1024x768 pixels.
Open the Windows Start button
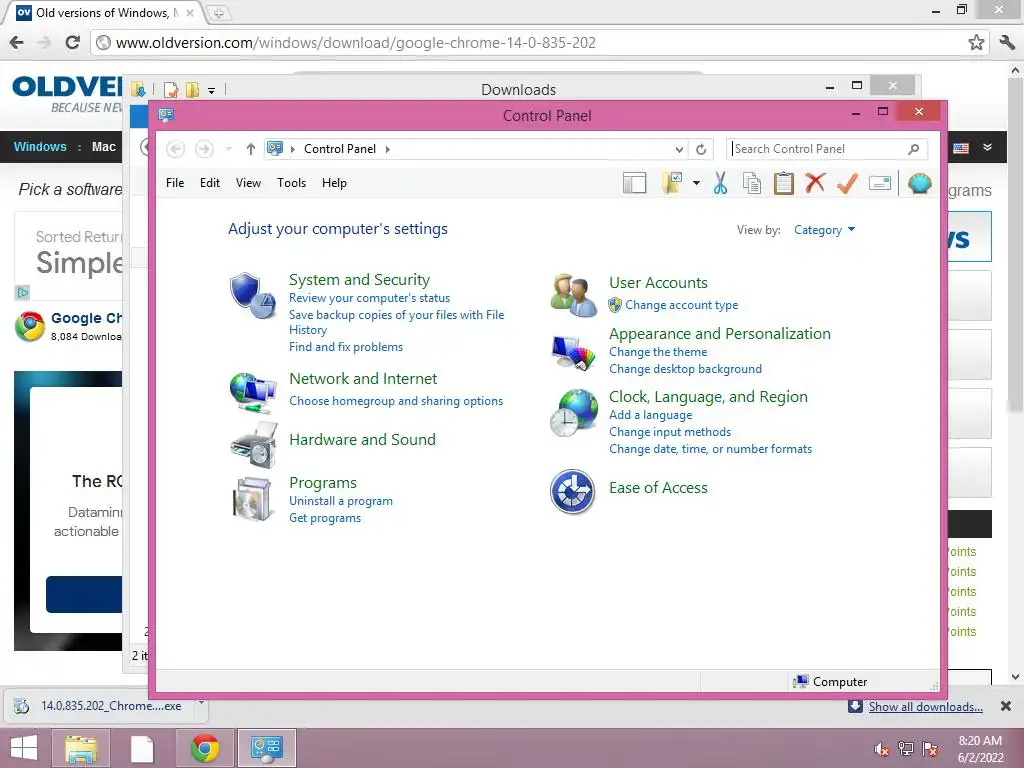24,748
